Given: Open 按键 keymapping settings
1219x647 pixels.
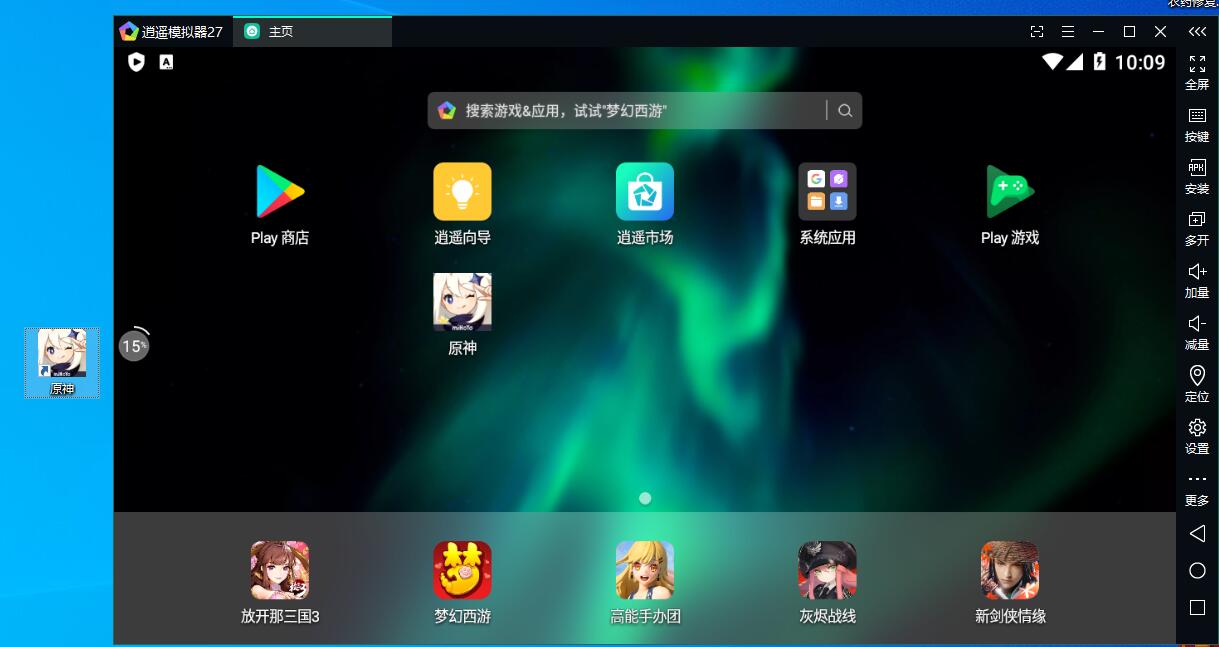Looking at the screenshot, I should (x=1197, y=124).
